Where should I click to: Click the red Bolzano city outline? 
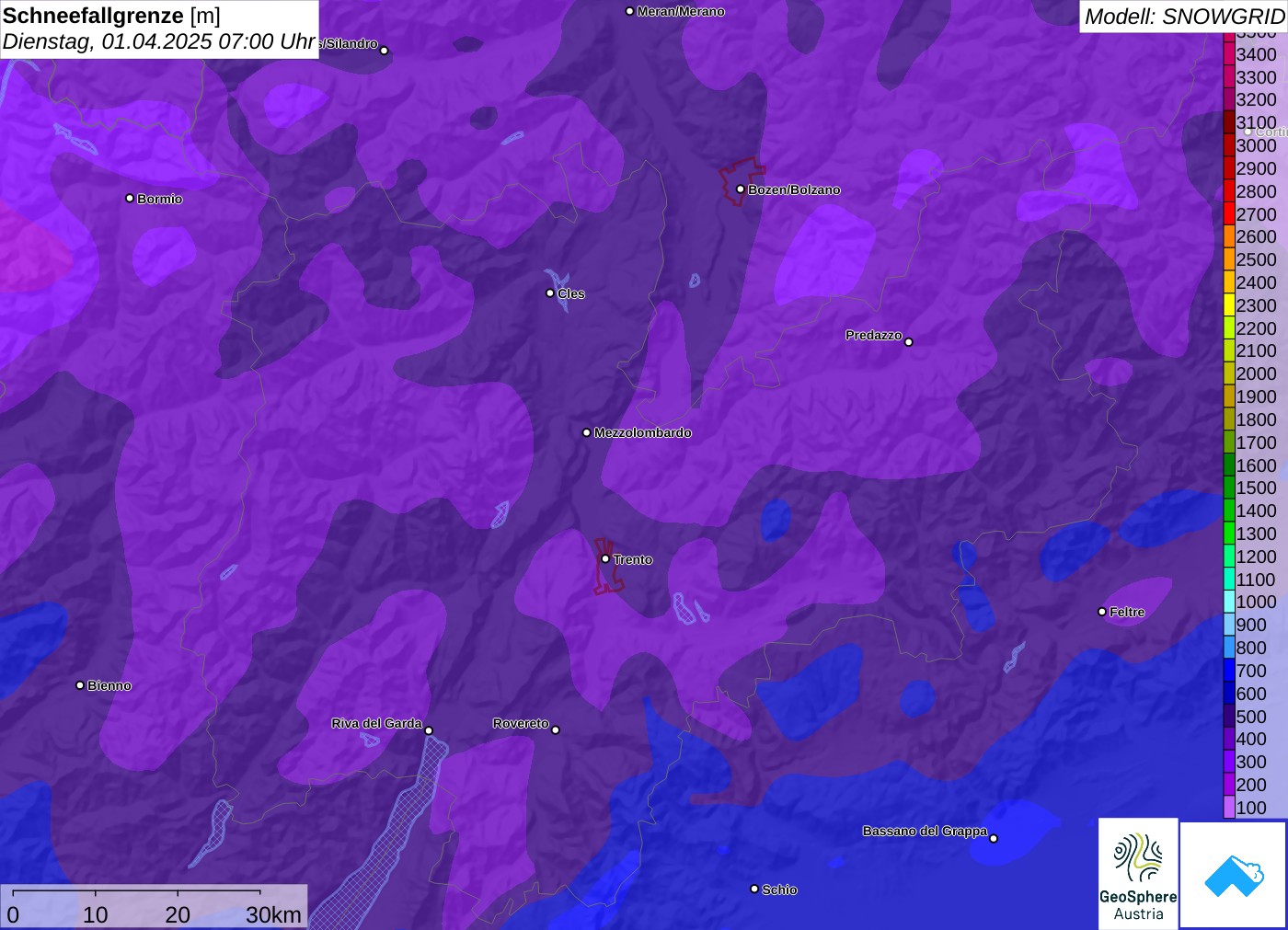coord(742,180)
